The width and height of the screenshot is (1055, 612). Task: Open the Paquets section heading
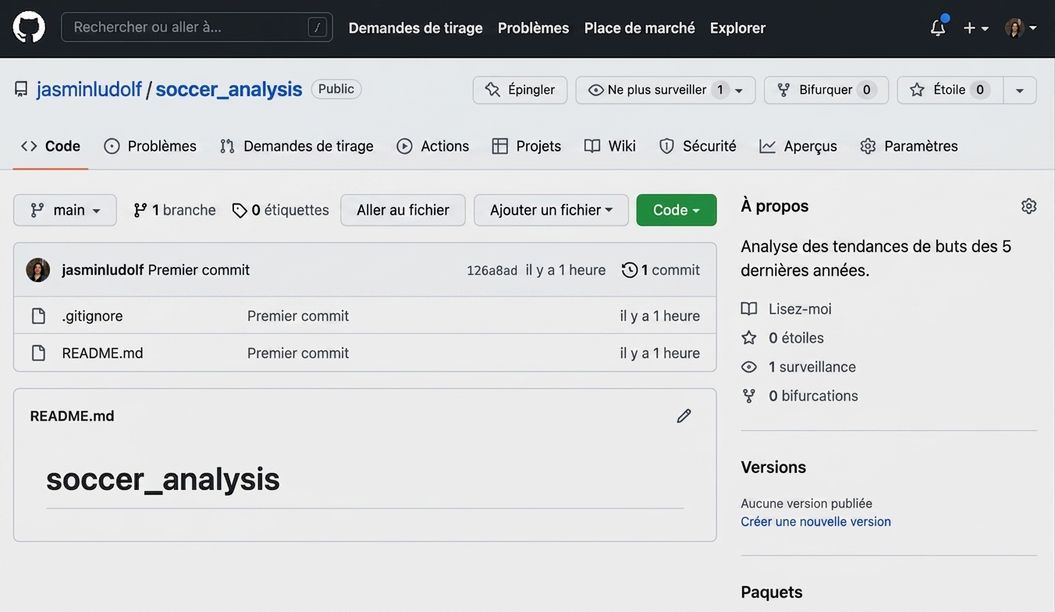(771, 592)
